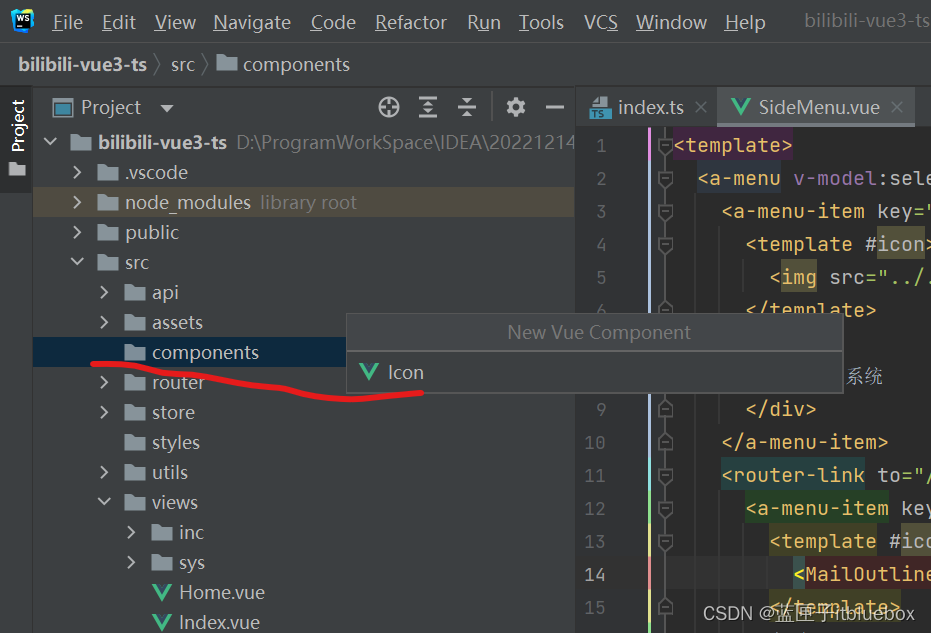931x633 pixels.
Task: Click line number 14 in the gutter
Action: (595, 574)
